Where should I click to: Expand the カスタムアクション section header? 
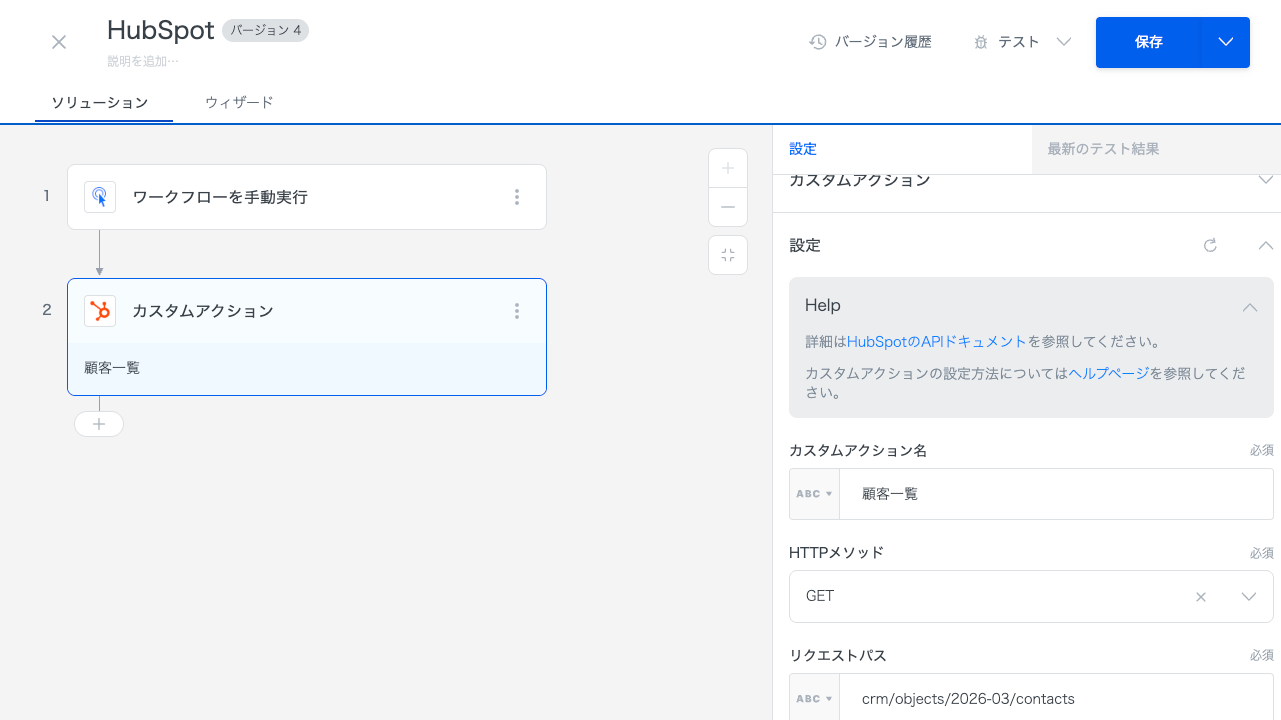[x=1027, y=182]
